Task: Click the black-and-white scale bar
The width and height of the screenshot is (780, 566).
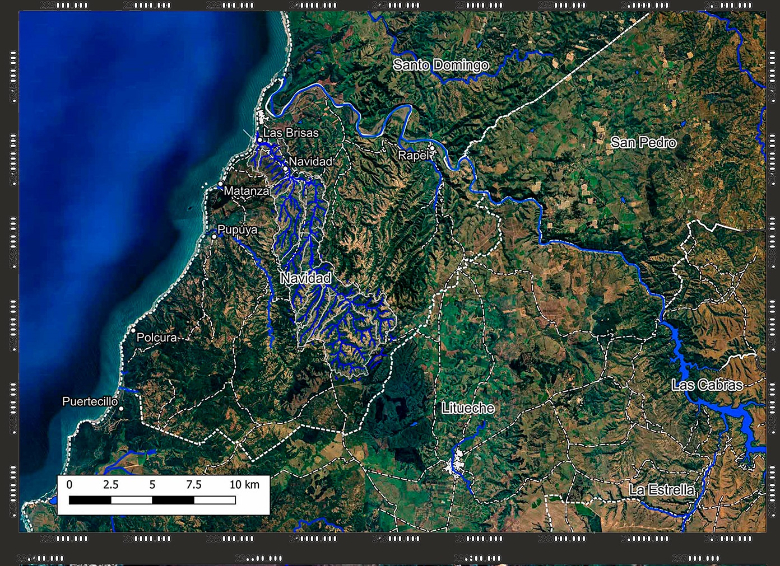Action: coord(152,499)
